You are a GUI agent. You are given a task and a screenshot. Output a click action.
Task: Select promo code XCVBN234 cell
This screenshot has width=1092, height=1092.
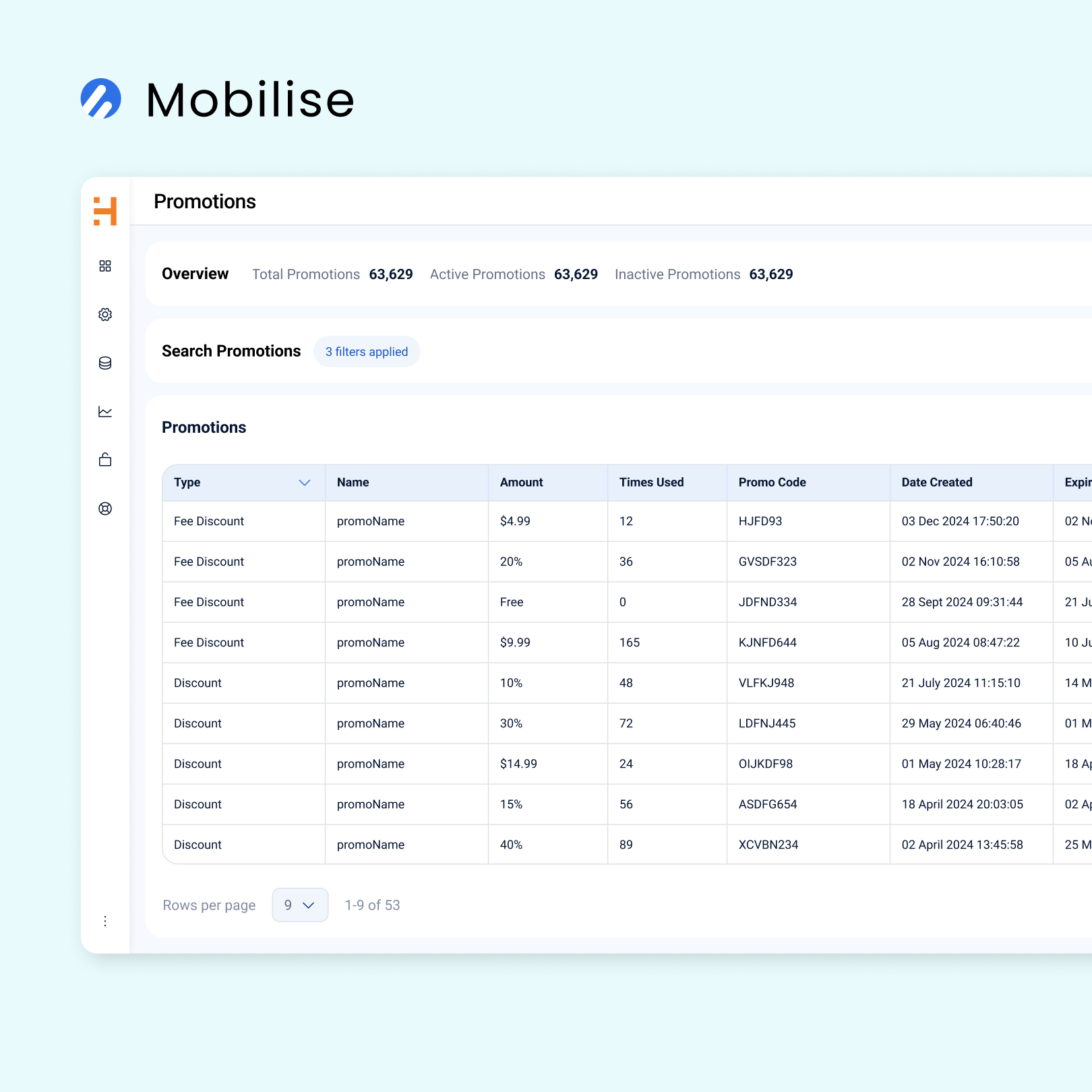click(x=768, y=845)
